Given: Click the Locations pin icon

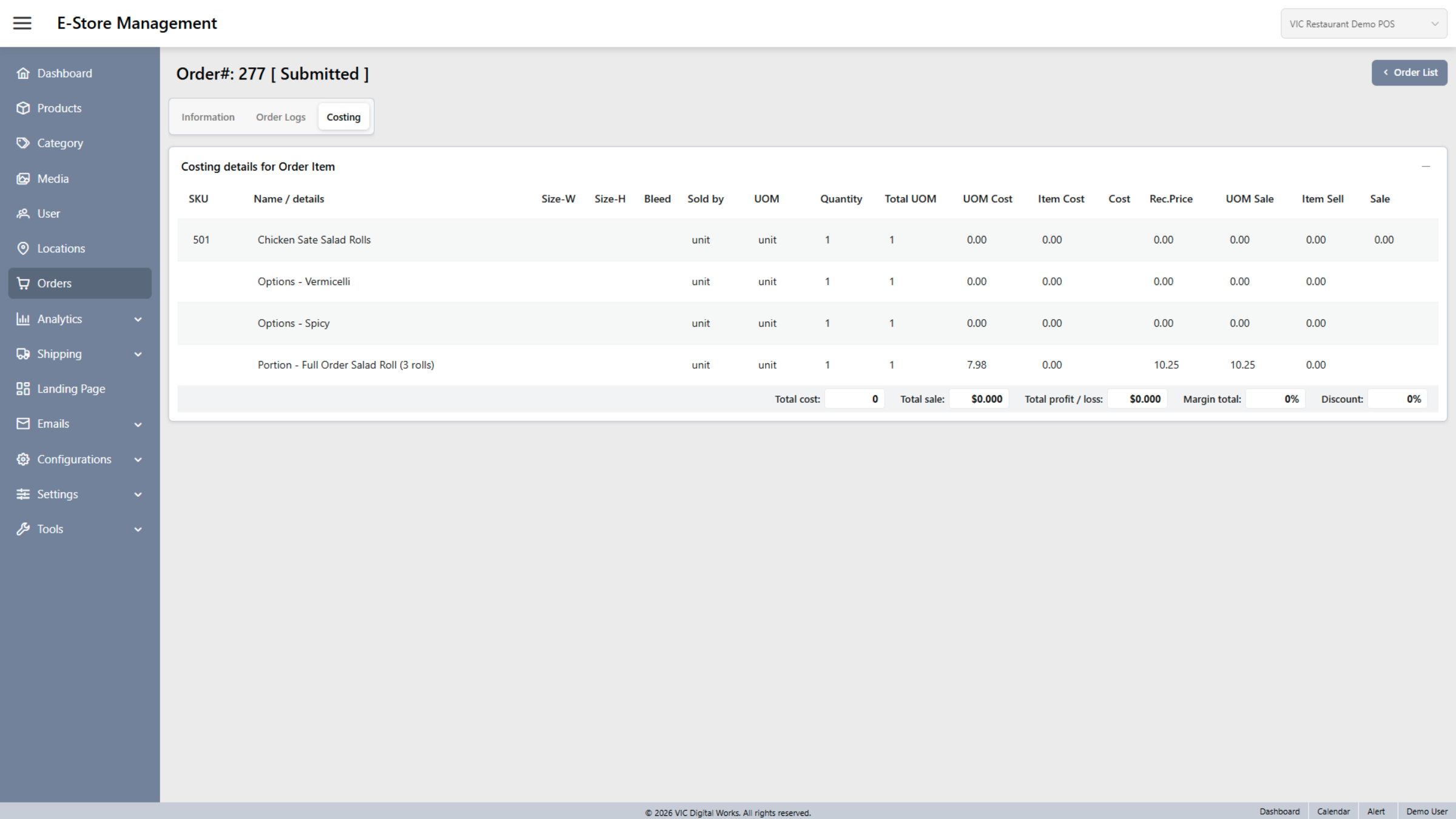Looking at the screenshot, I should point(23,248).
